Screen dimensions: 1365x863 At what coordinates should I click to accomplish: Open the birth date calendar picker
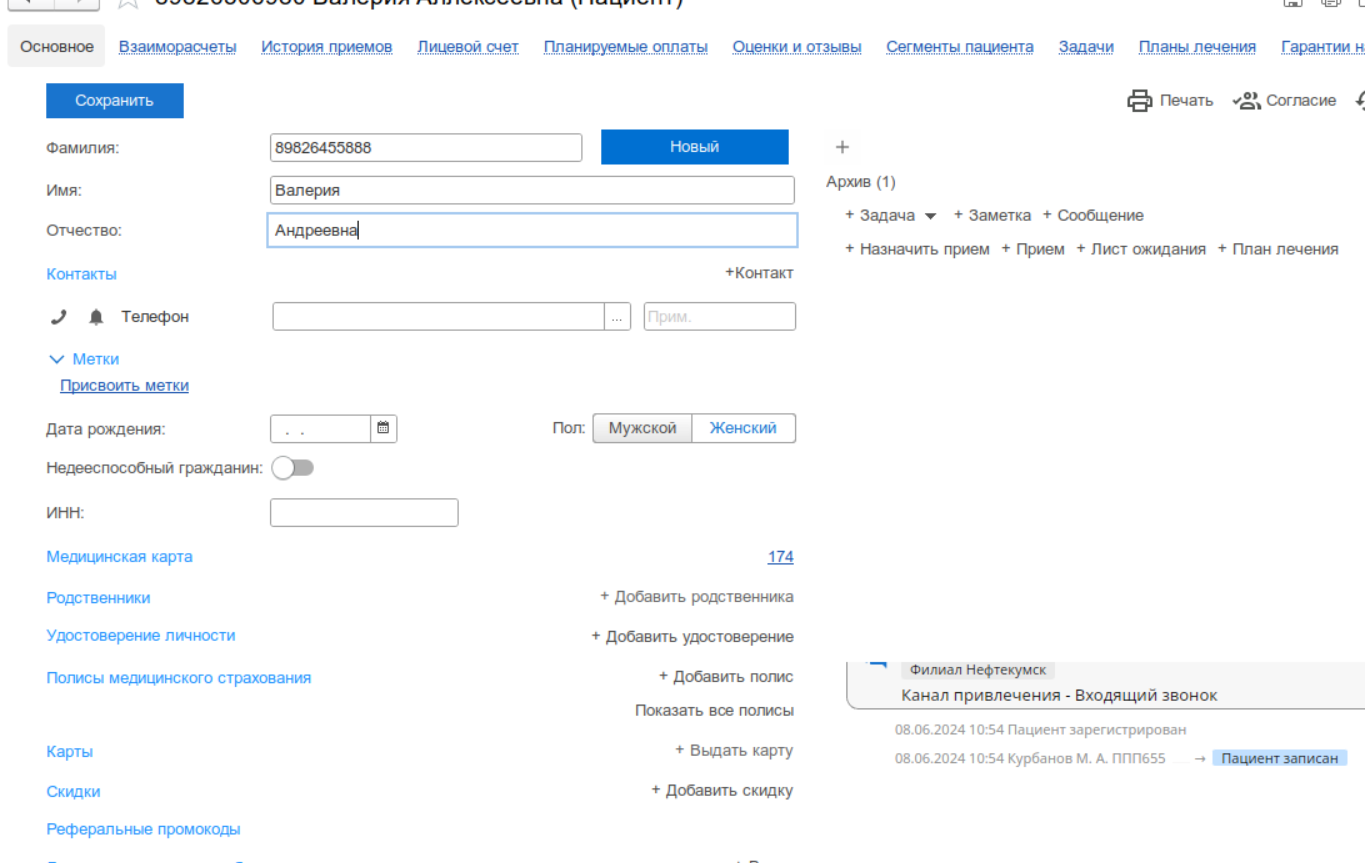click(383, 428)
